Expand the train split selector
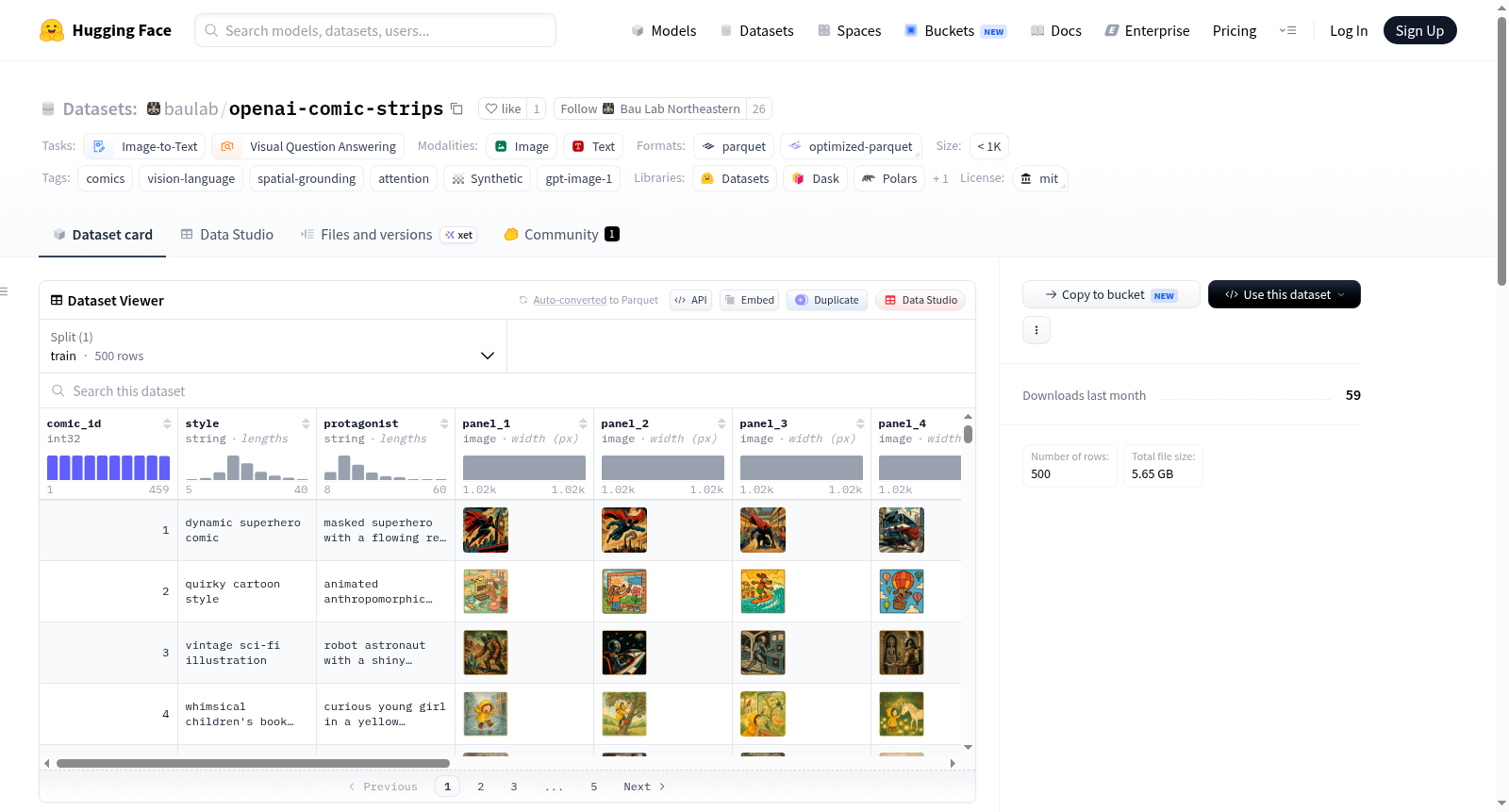The image size is (1509, 812). pyautogui.click(x=273, y=346)
